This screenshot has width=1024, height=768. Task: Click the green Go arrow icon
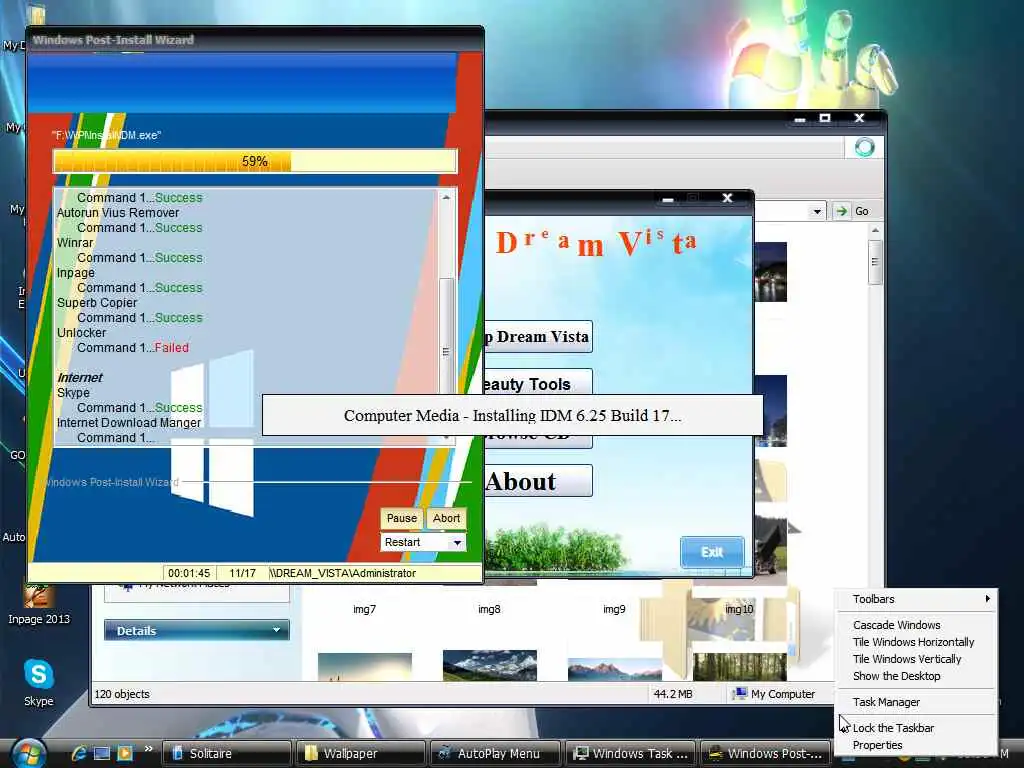(x=842, y=211)
